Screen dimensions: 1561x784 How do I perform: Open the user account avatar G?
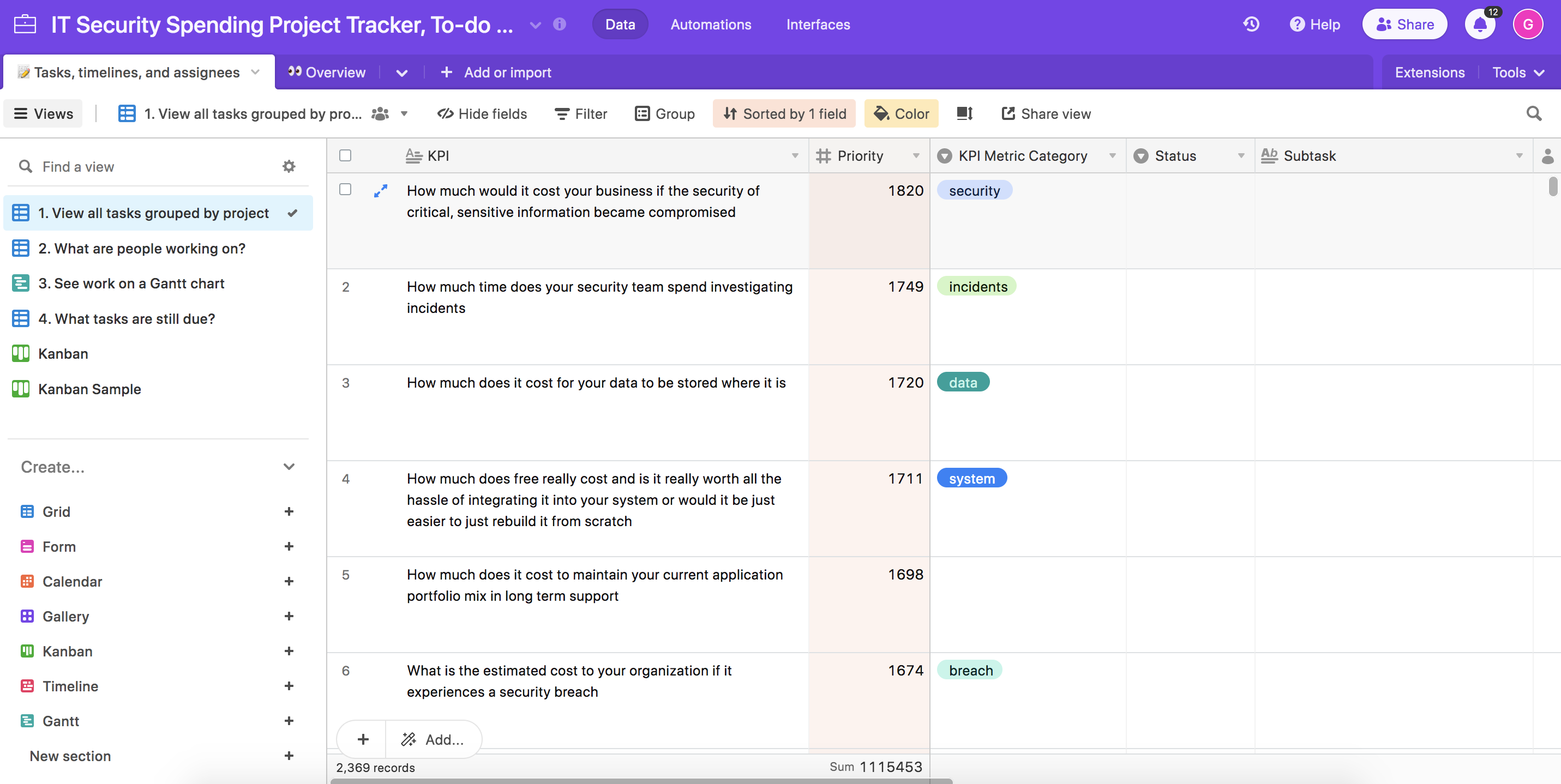click(1528, 25)
